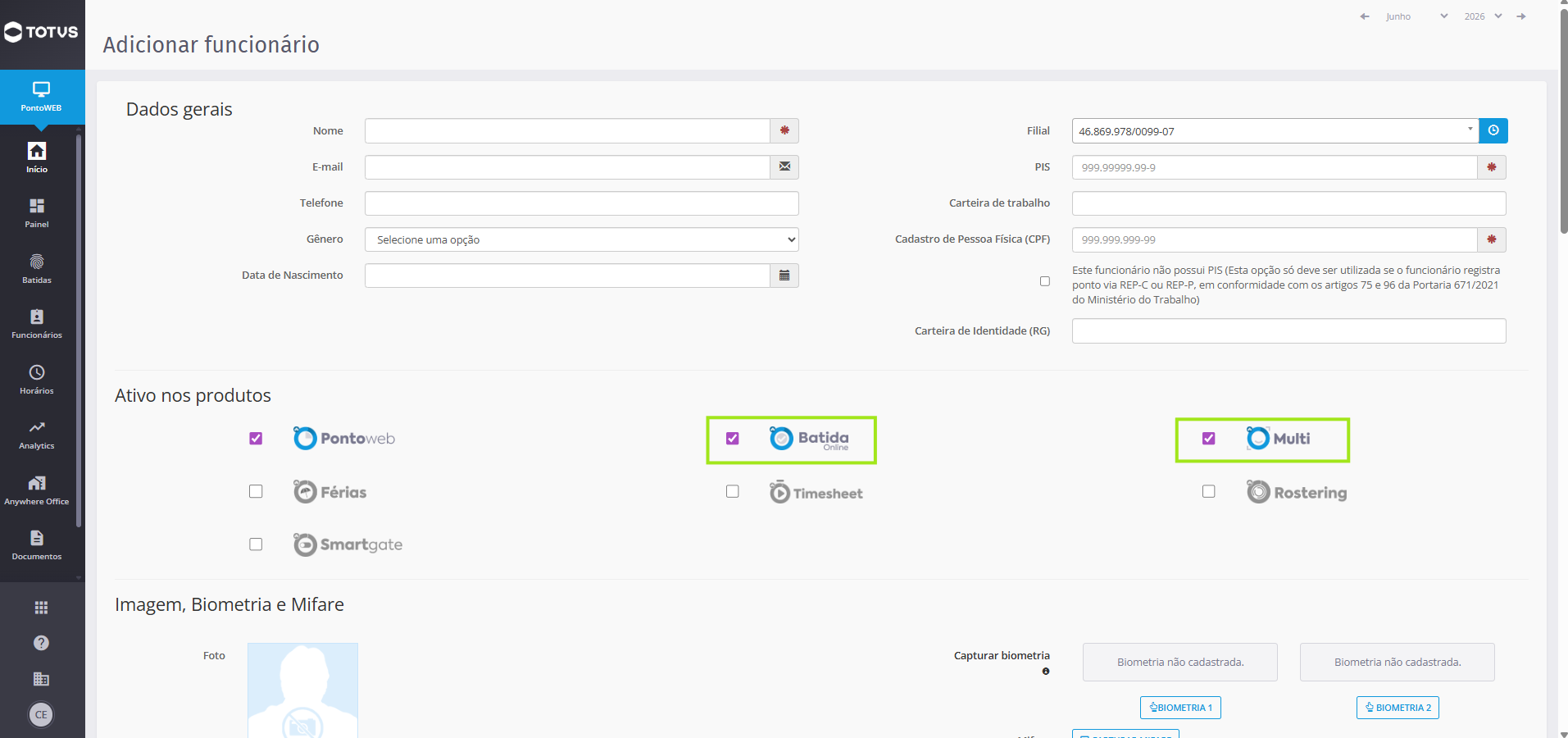Image resolution: width=1568 pixels, height=738 pixels.
Task: Open the Filial dropdown
Action: tap(1275, 131)
